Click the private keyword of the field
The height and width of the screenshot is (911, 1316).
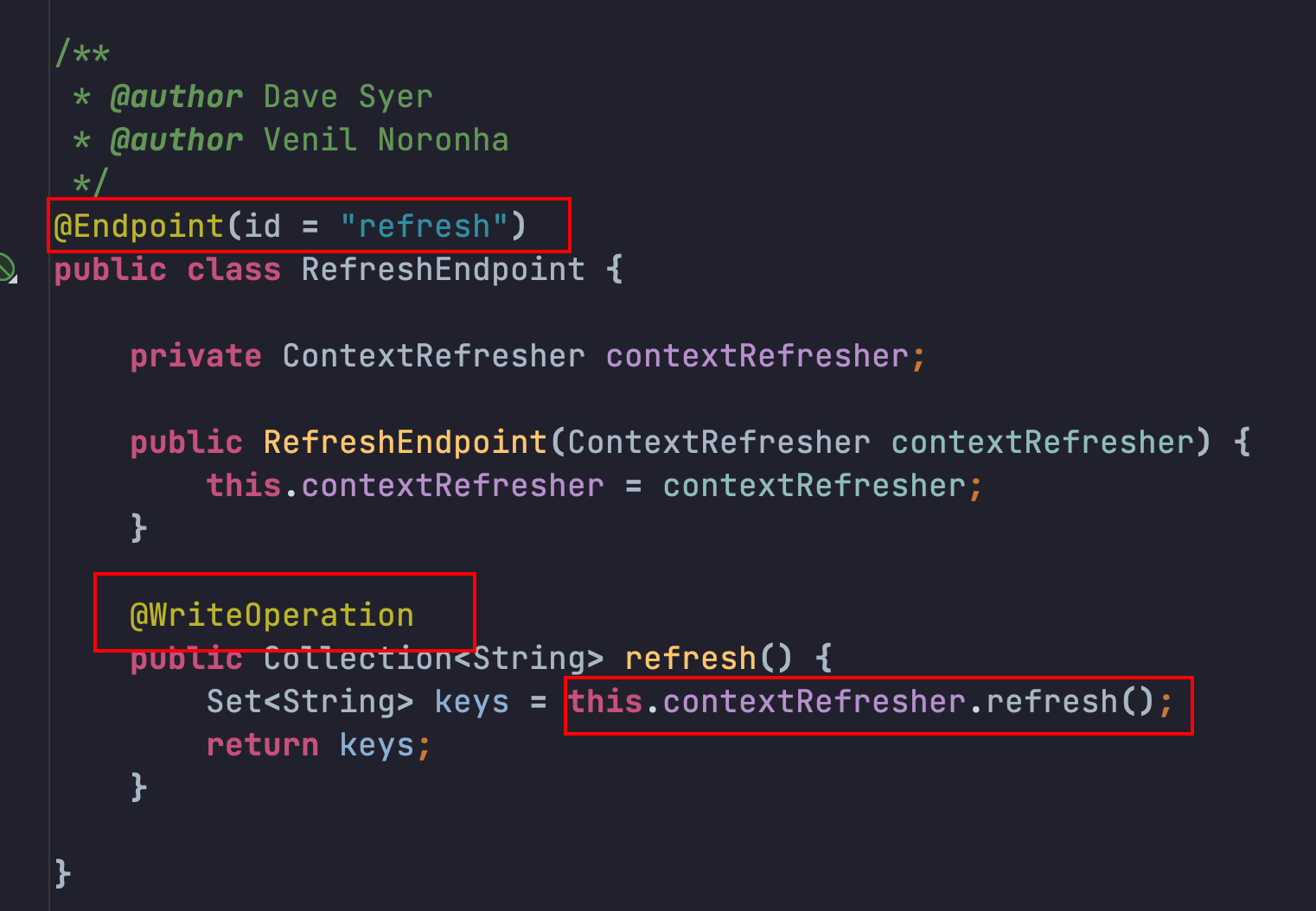click(195, 357)
